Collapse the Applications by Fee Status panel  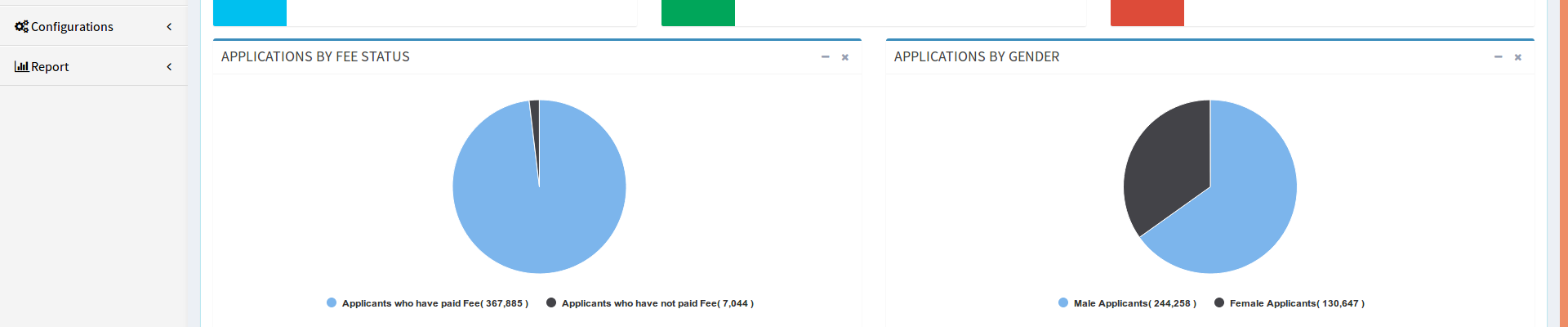pyautogui.click(x=825, y=57)
